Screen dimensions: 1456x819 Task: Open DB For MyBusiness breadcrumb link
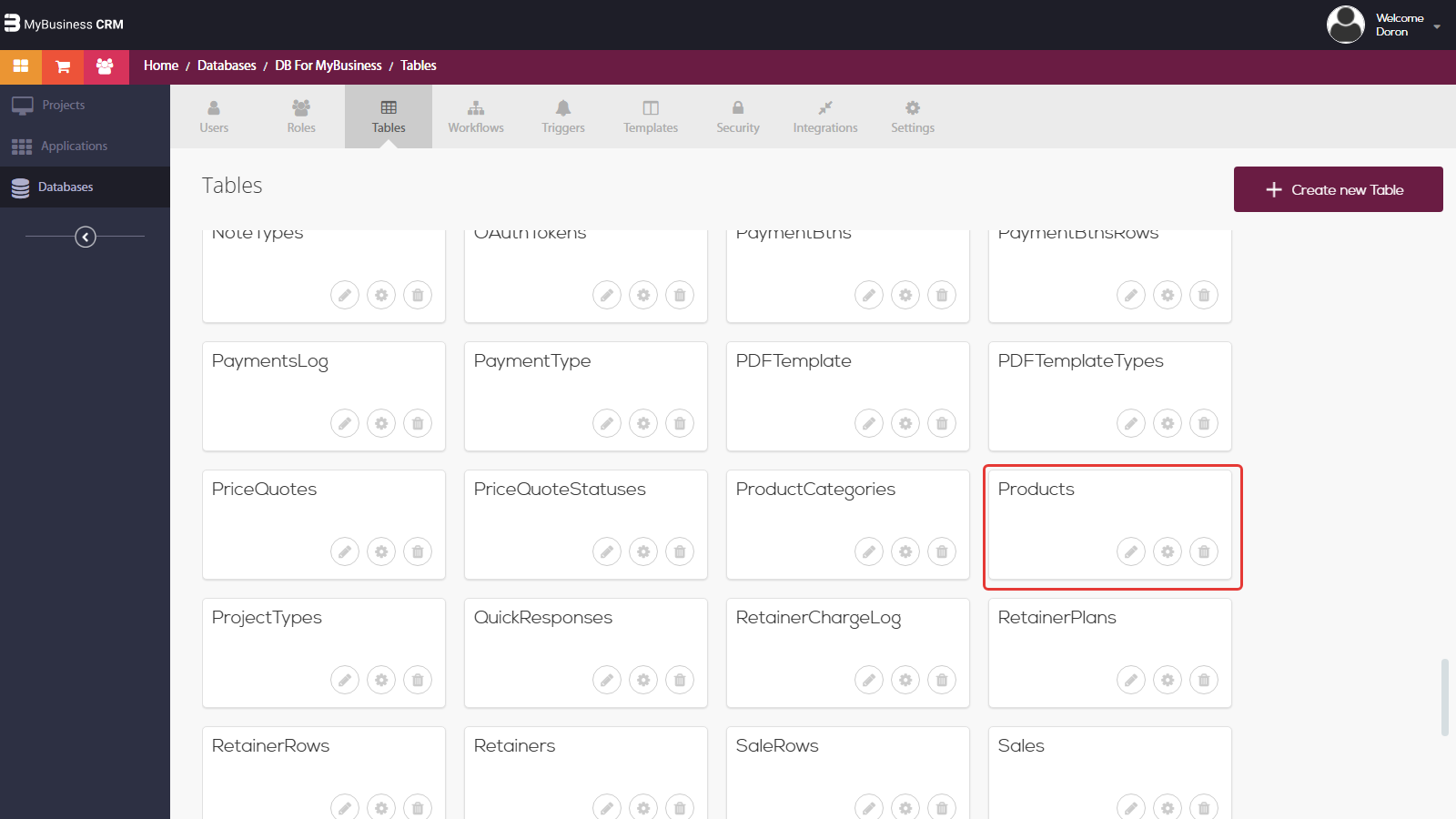329,66
